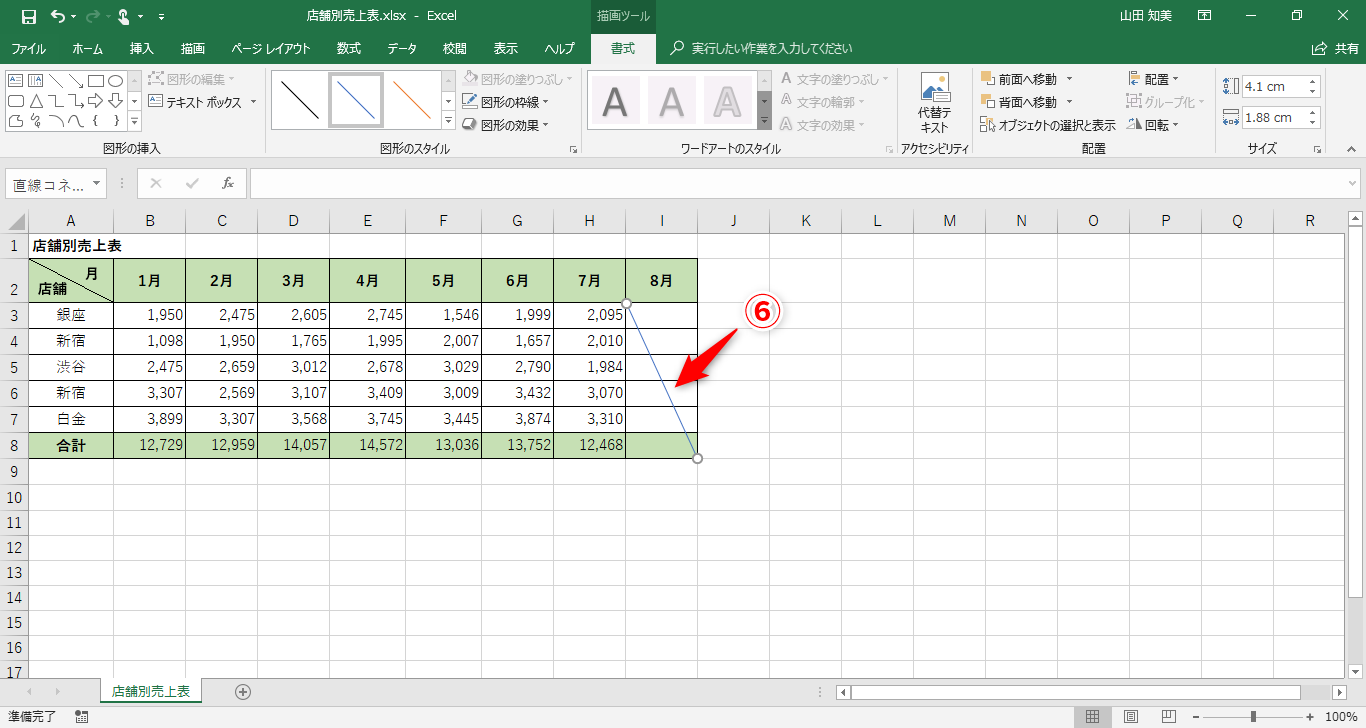This screenshot has height=728, width=1366.
Task: Choose the rectangle shape
Action: (96, 80)
